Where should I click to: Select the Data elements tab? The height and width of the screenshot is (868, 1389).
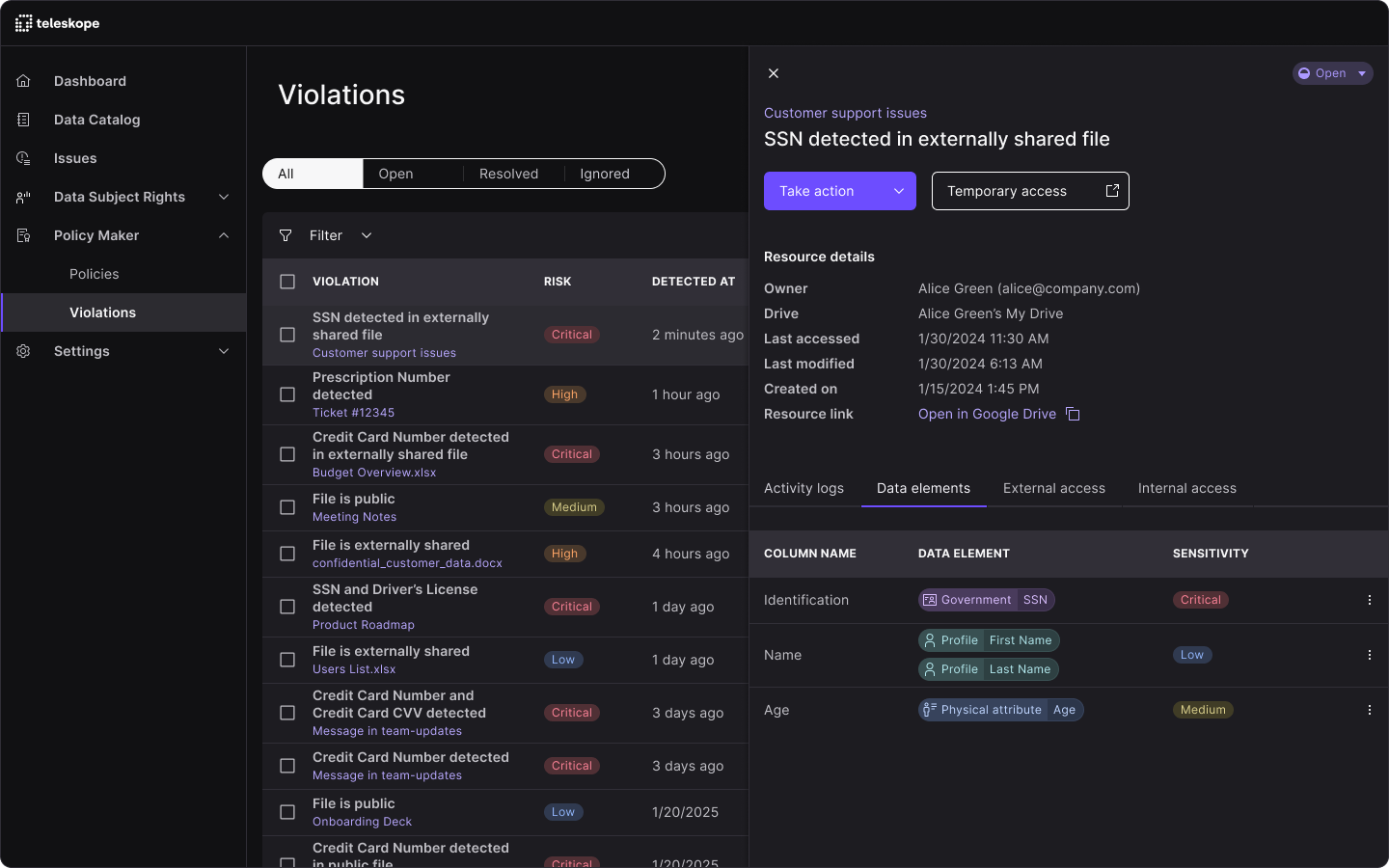[x=923, y=488]
